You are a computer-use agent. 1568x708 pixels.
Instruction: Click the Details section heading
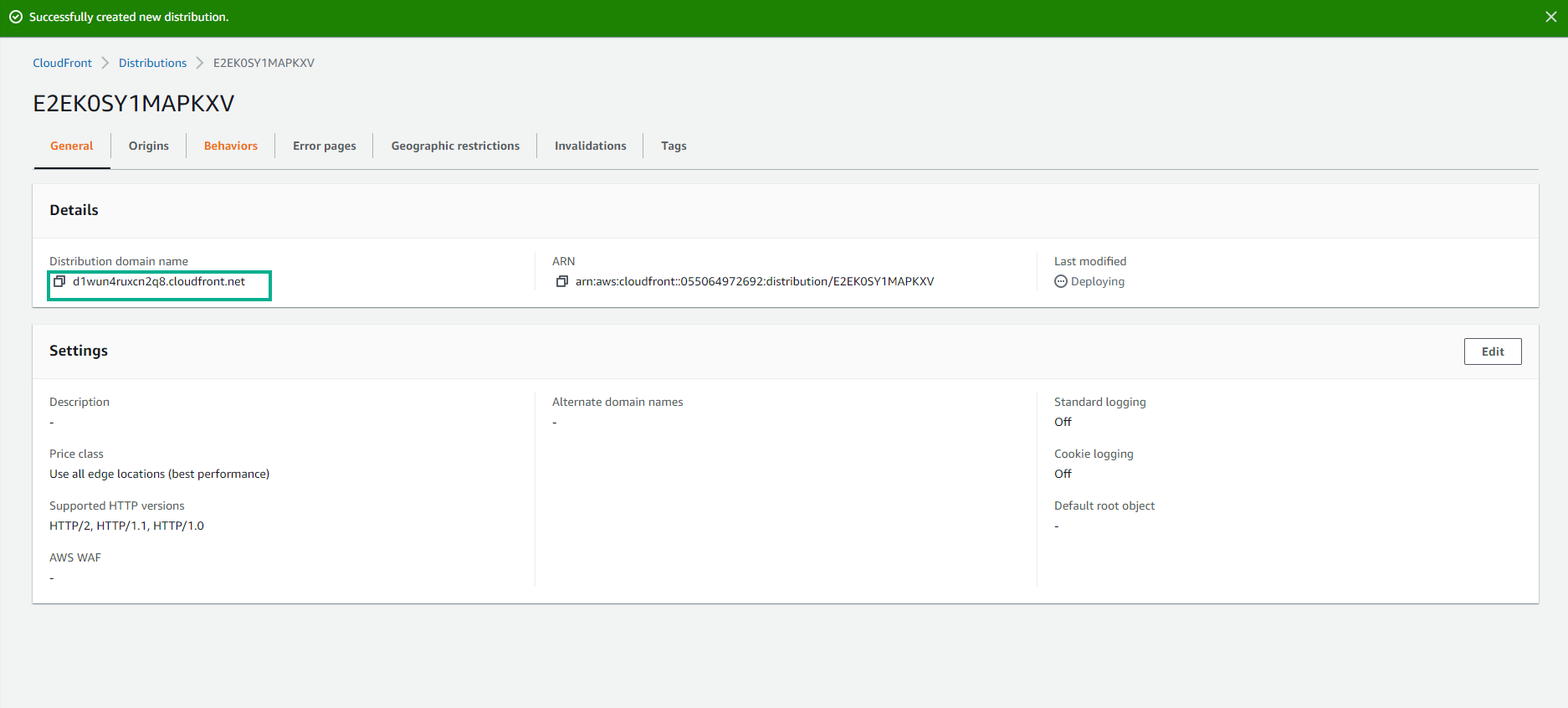click(74, 210)
